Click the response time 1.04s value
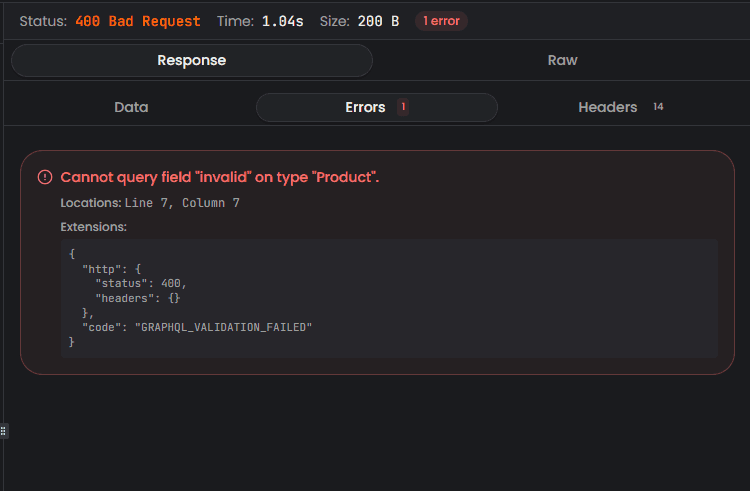Image resolution: width=750 pixels, height=491 pixels. [x=282, y=22]
